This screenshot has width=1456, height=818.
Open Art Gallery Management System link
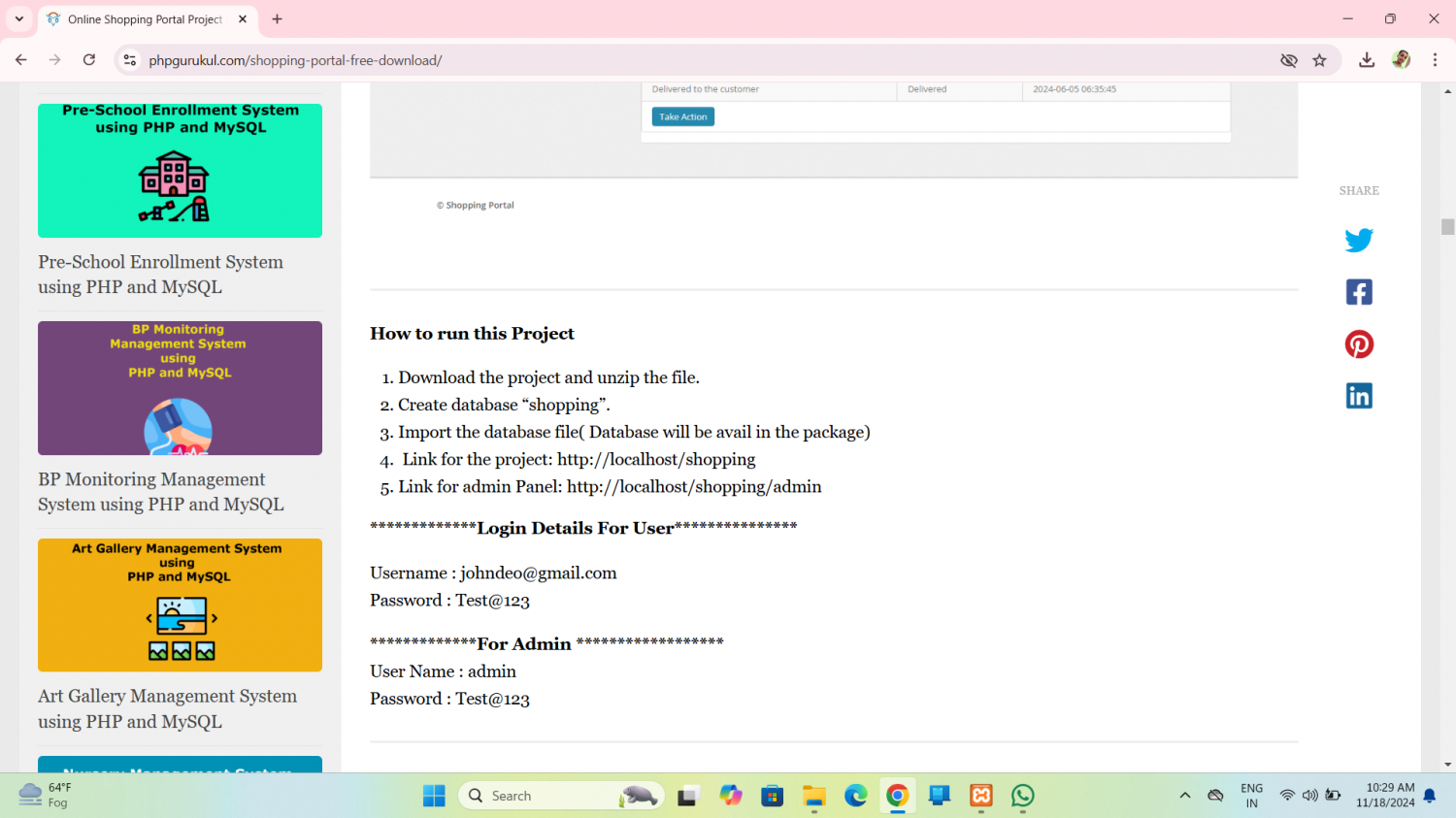[x=167, y=708]
